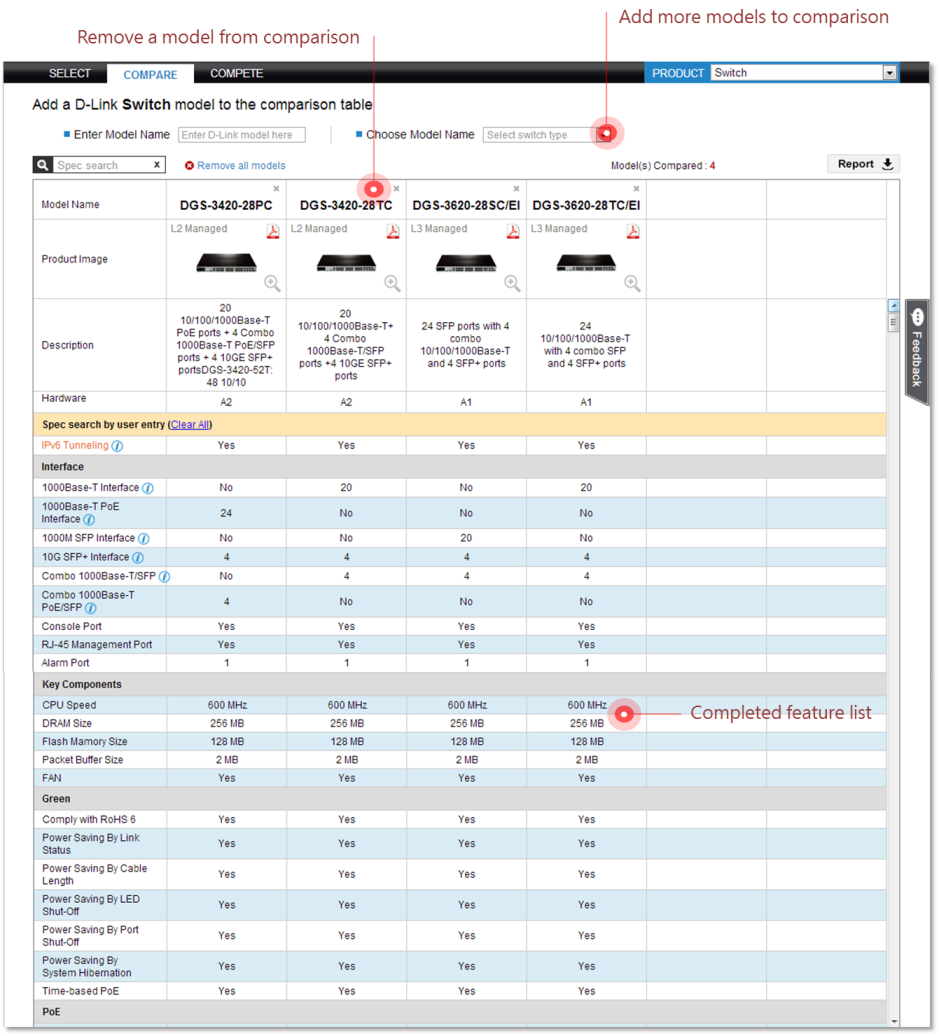
Task: Switch to the SELECT tab
Action: click(x=70, y=73)
